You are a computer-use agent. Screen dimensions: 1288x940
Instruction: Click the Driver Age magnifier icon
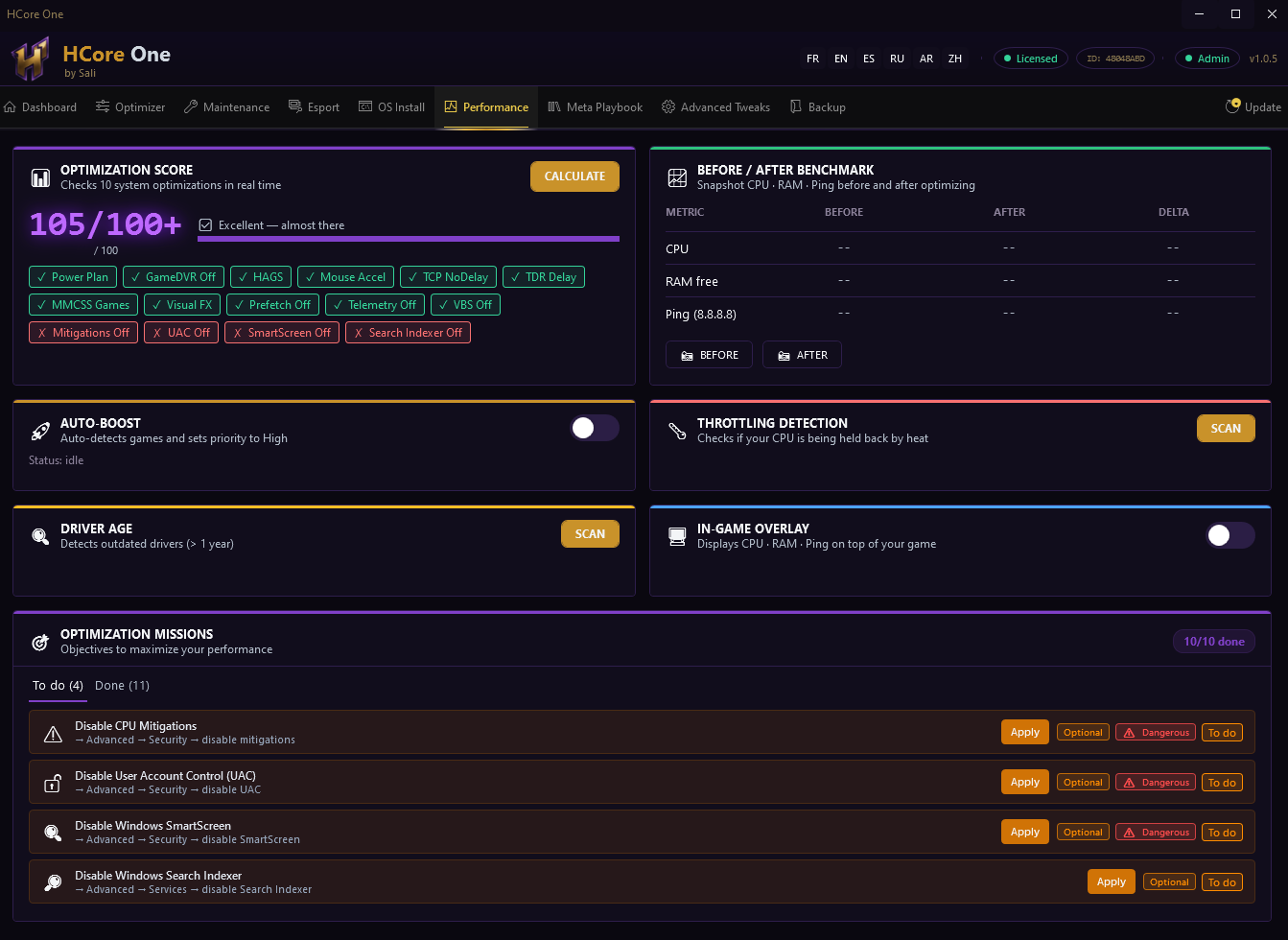(x=40, y=536)
